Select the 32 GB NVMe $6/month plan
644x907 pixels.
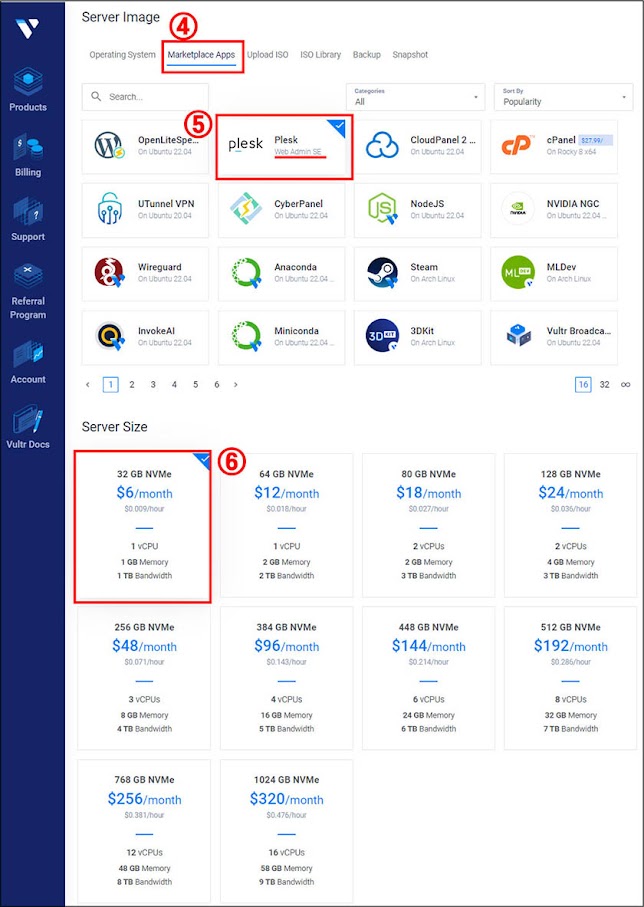click(x=142, y=525)
